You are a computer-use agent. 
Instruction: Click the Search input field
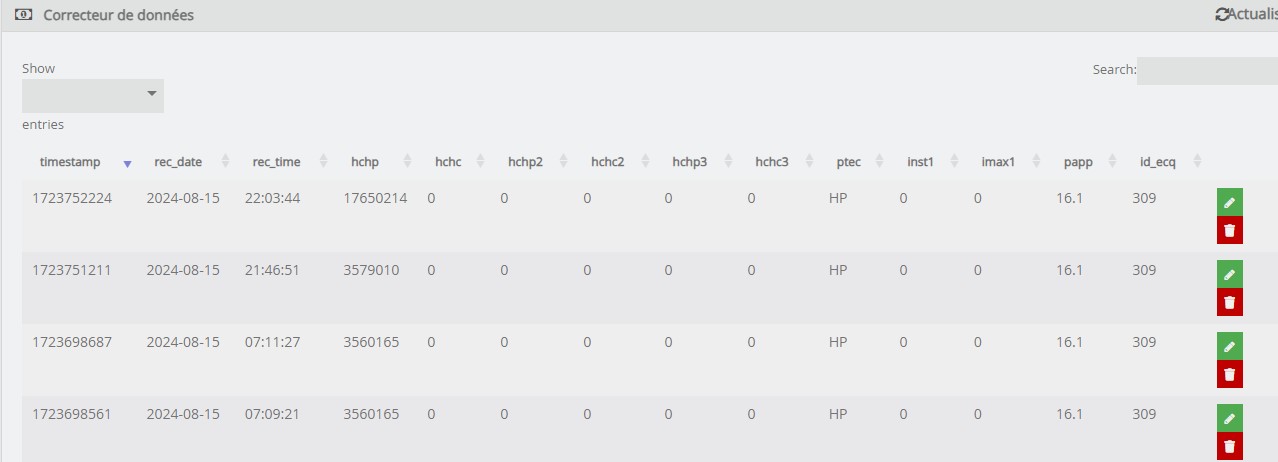tap(1207, 71)
